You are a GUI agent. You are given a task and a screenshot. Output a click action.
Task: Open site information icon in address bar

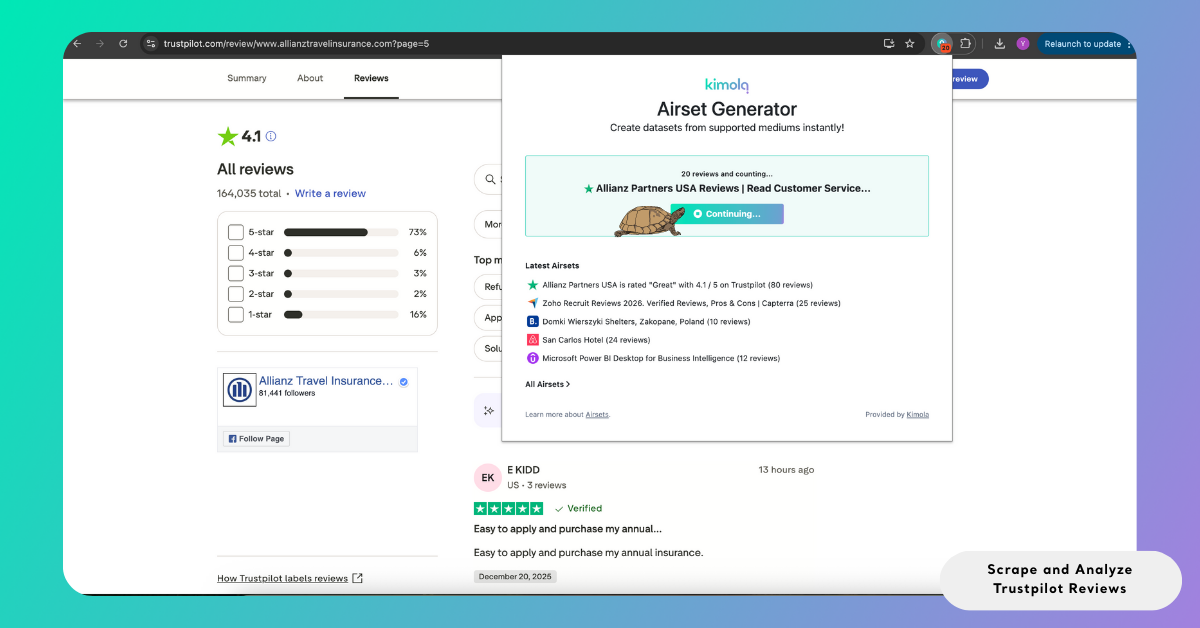point(151,44)
